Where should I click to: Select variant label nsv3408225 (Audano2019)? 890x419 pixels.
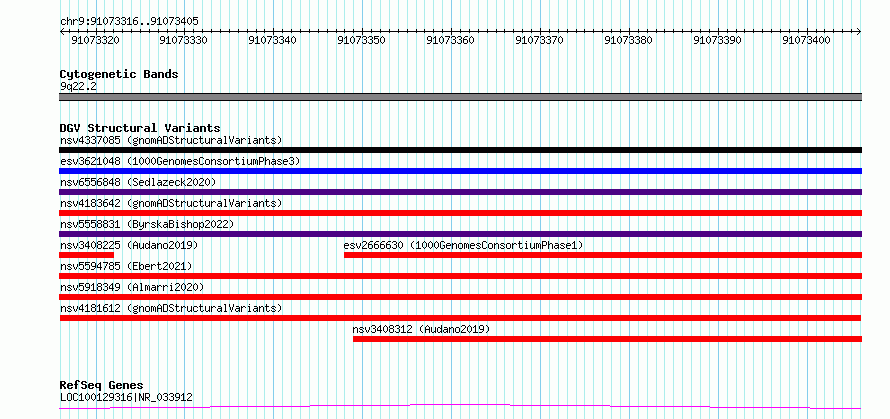129,245
